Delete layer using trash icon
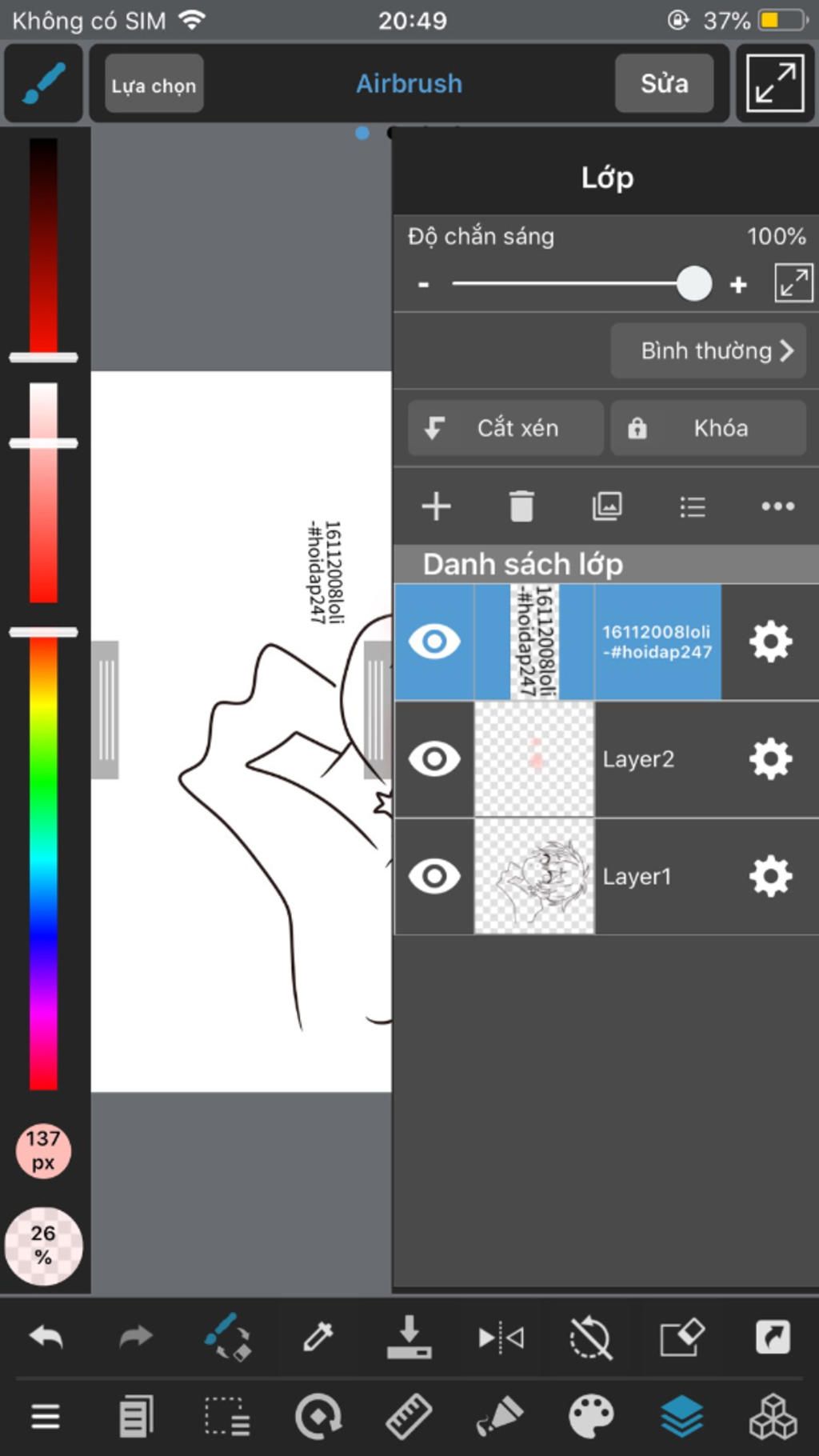The image size is (819, 1456). (x=521, y=506)
